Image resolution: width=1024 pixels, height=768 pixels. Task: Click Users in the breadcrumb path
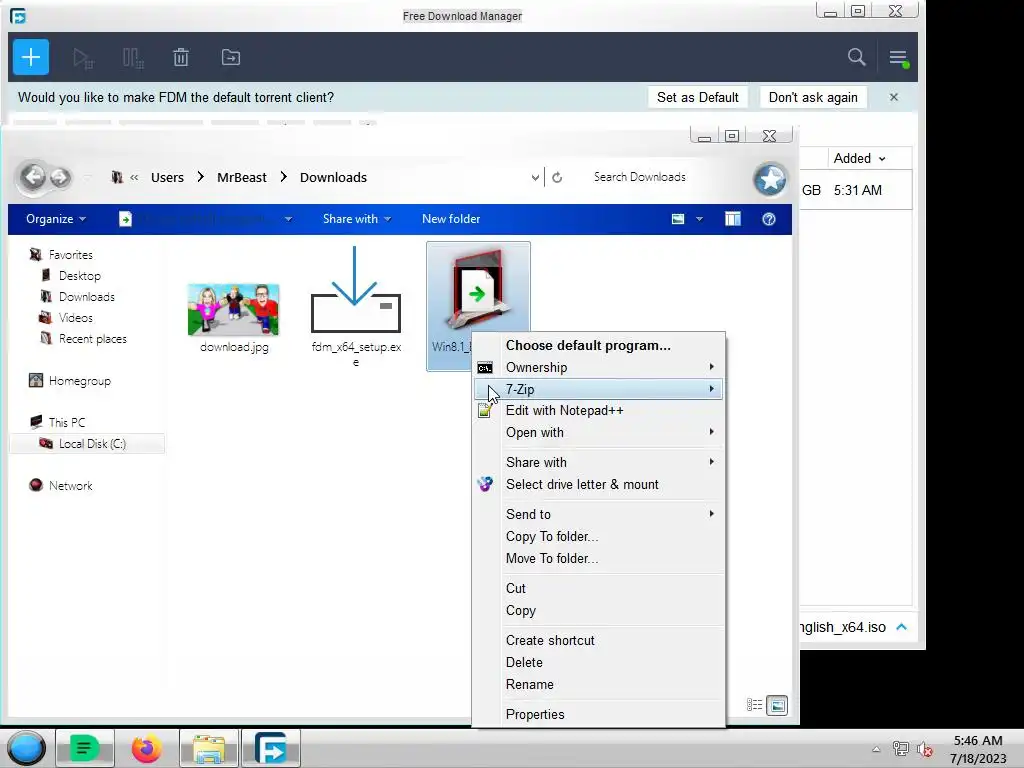(x=167, y=178)
